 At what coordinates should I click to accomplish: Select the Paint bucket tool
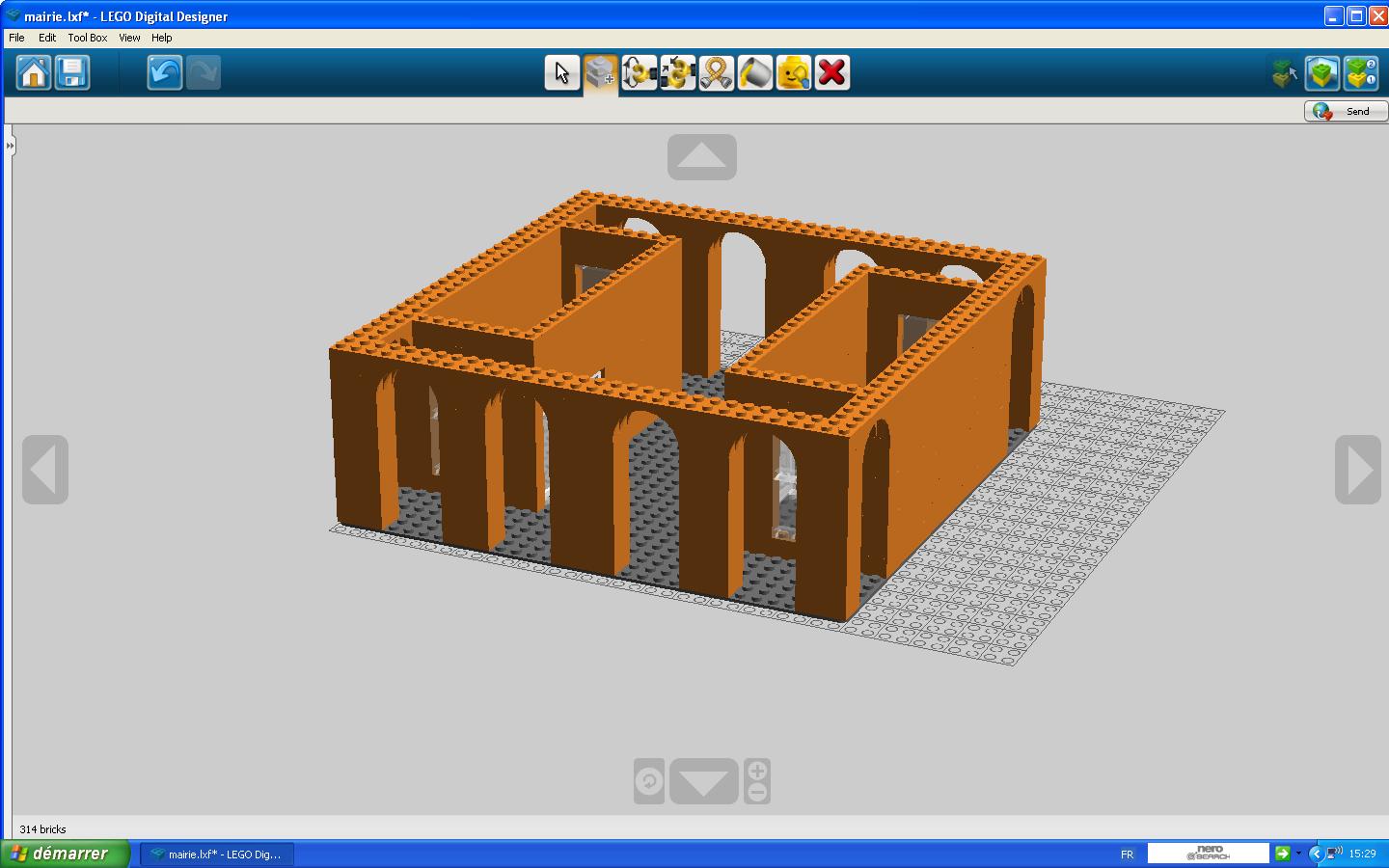[x=754, y=72]
